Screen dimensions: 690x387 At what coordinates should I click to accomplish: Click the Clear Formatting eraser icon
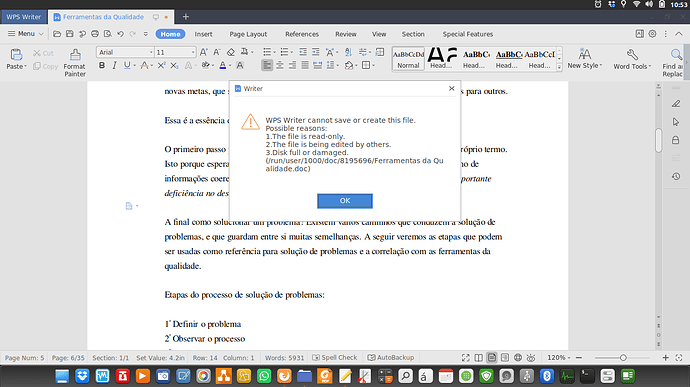pyautogui.click(x=231, y=52)
